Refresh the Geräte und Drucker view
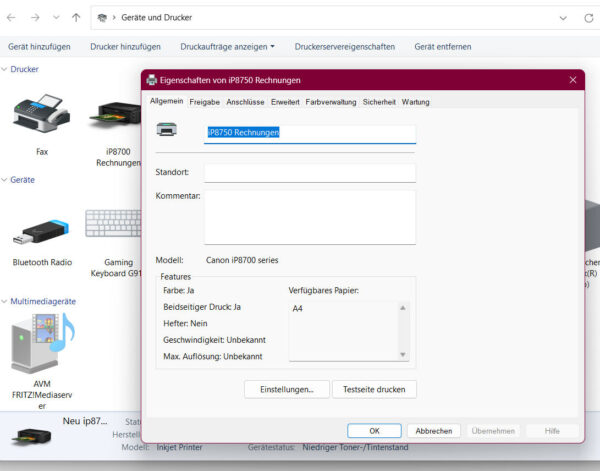This screenshot has height=471, width=600. (589, 18)
